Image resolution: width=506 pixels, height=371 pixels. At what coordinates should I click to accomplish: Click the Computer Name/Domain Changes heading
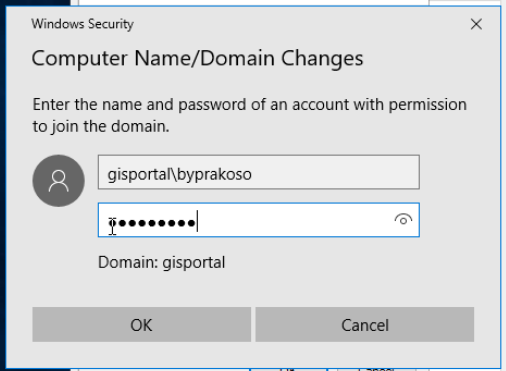click(x=197, y=59)
